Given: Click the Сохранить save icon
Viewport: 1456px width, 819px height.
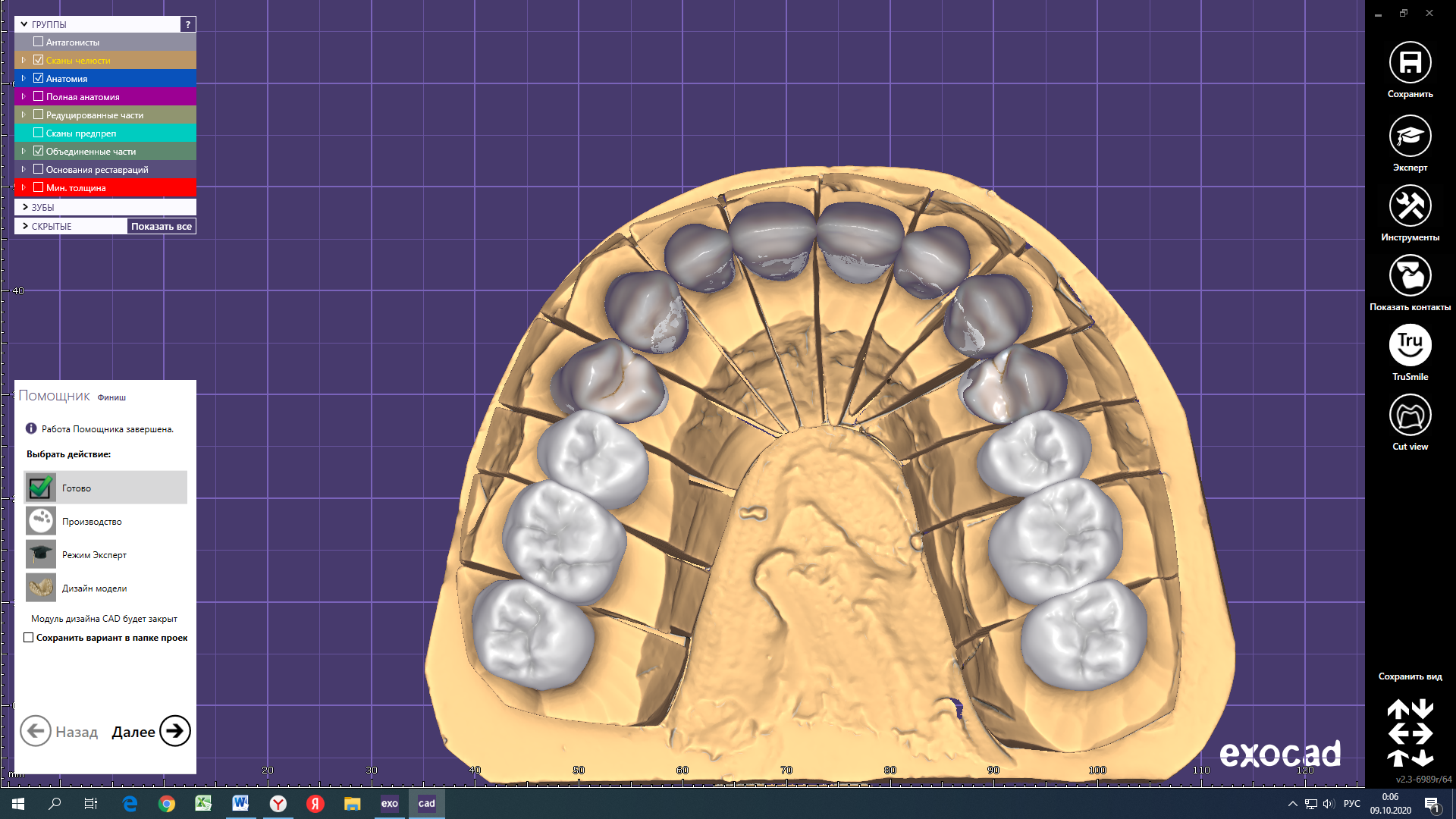Looking at the screenshot, I should (x=1410, y=63).
